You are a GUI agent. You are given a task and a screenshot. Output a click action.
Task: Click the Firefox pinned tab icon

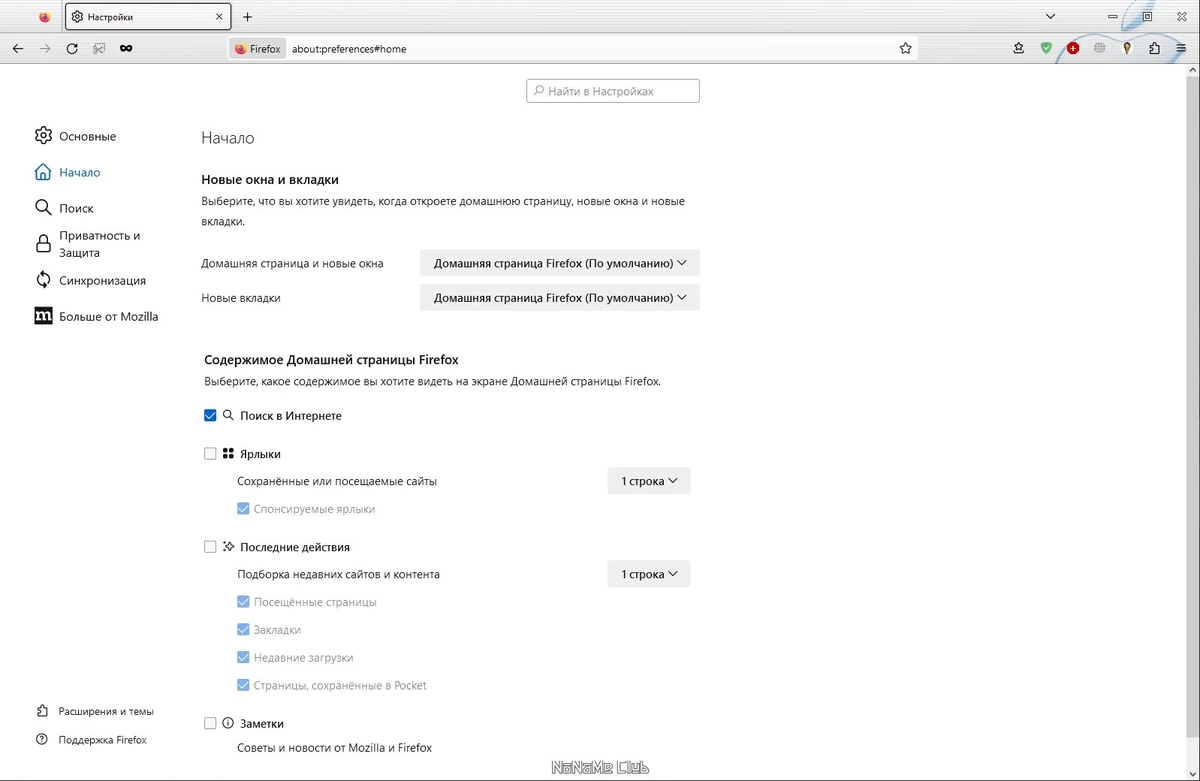point(44,17)
